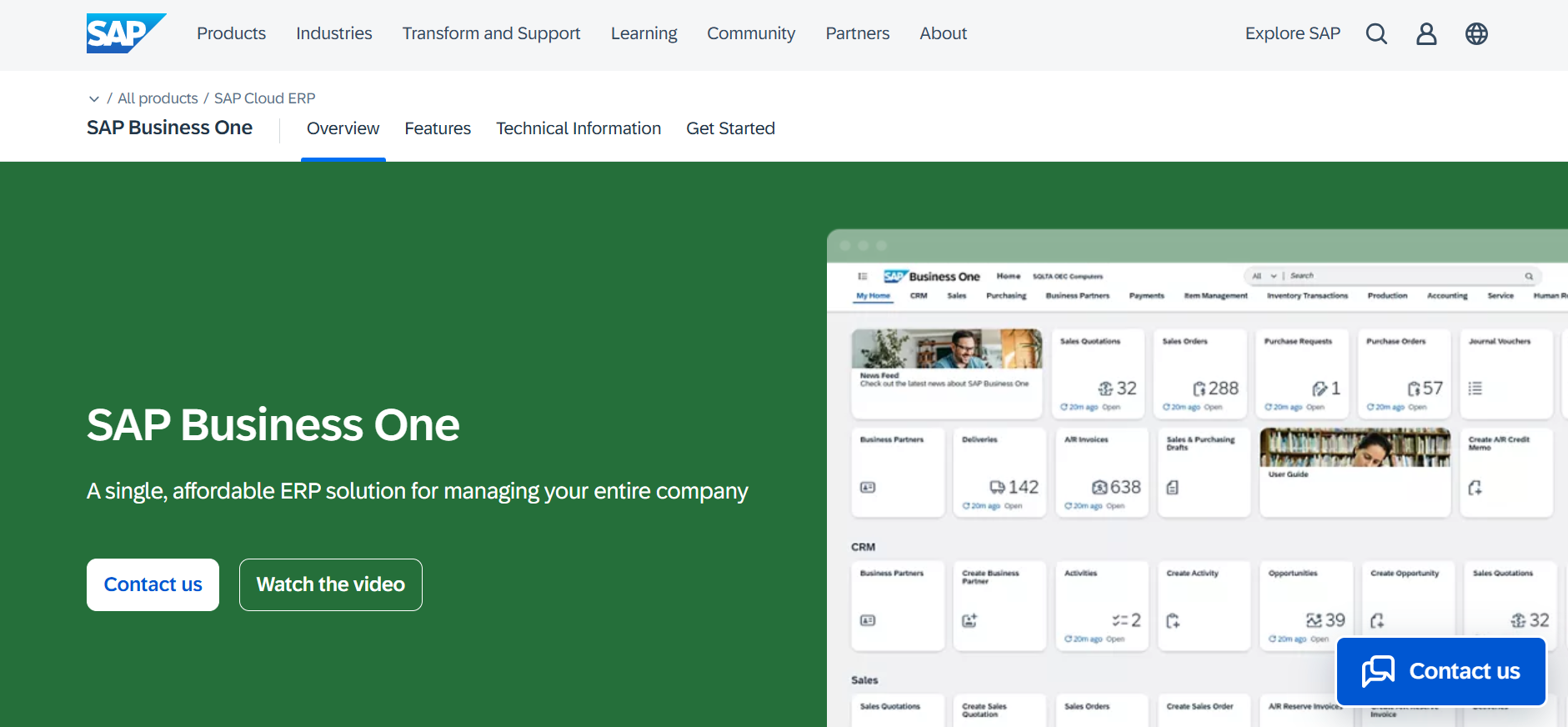Follow the All products breadcrumb link
This screenshot has height=727, width=1568.
point(158,98)
